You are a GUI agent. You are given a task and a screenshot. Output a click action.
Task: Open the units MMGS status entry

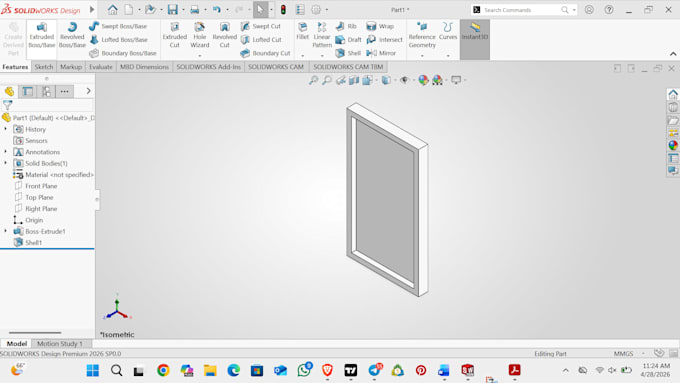(623, 354)
